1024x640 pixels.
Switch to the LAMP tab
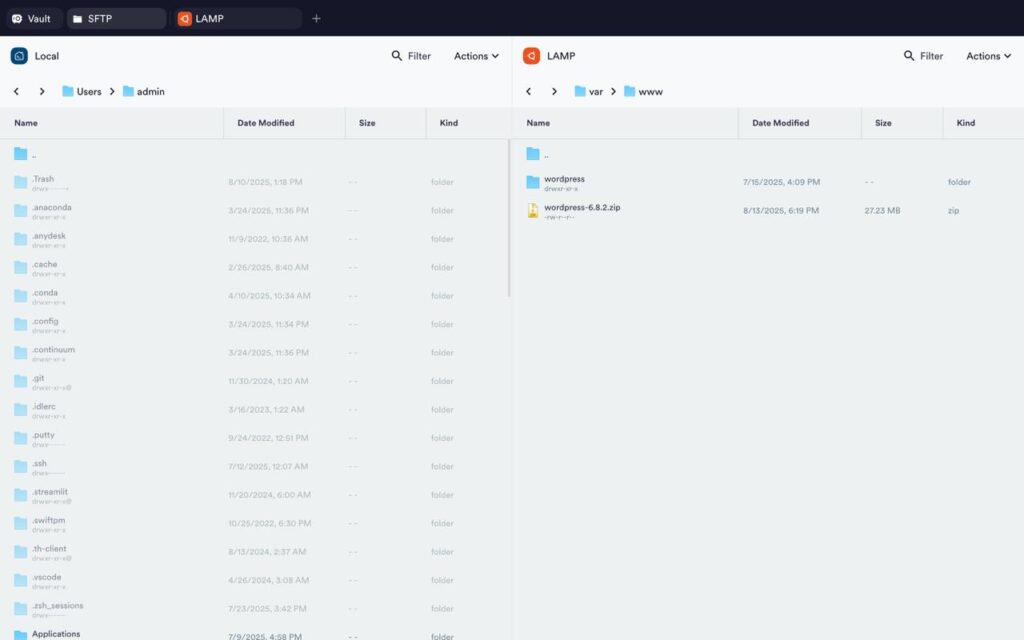pyautogui.click(x=238, y=18)
